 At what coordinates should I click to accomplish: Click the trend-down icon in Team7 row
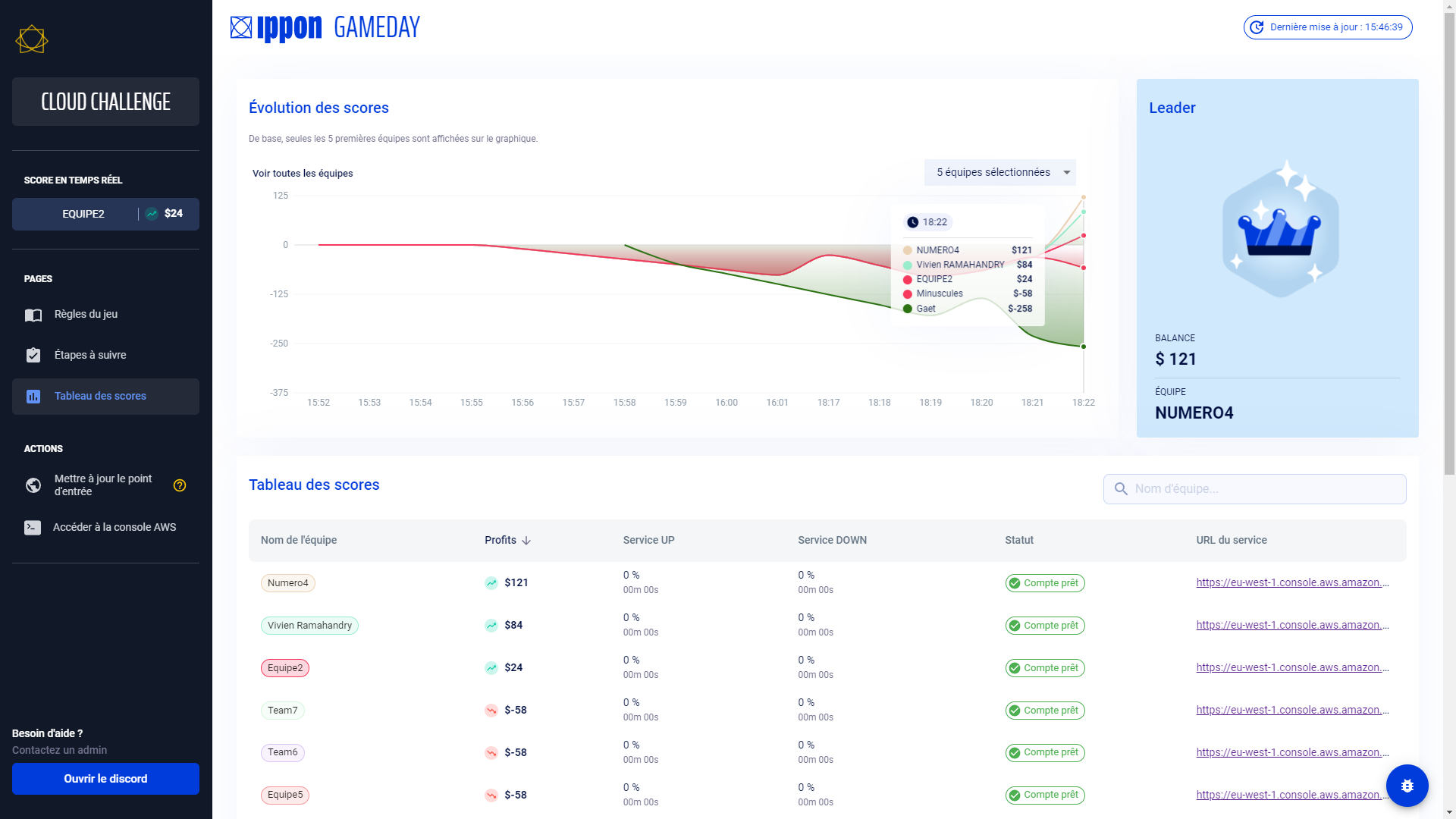(491, 711)
